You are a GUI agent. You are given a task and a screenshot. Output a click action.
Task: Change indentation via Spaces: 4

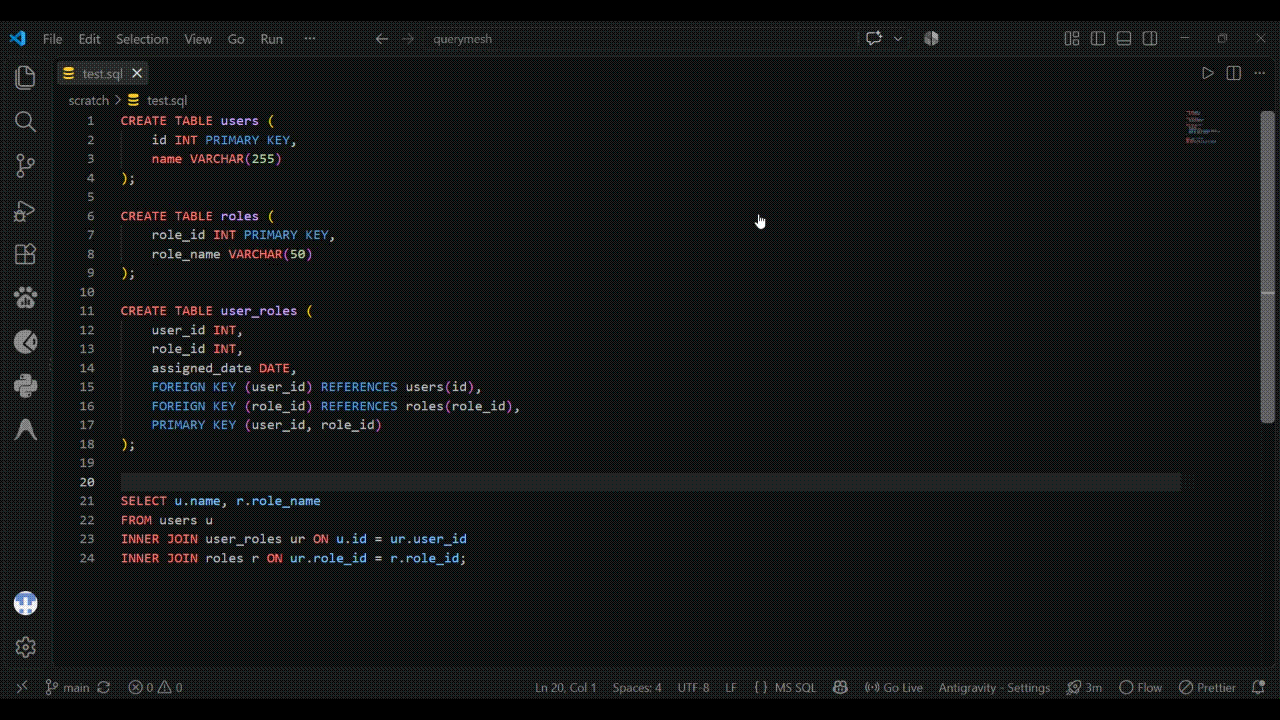point(637,687)
